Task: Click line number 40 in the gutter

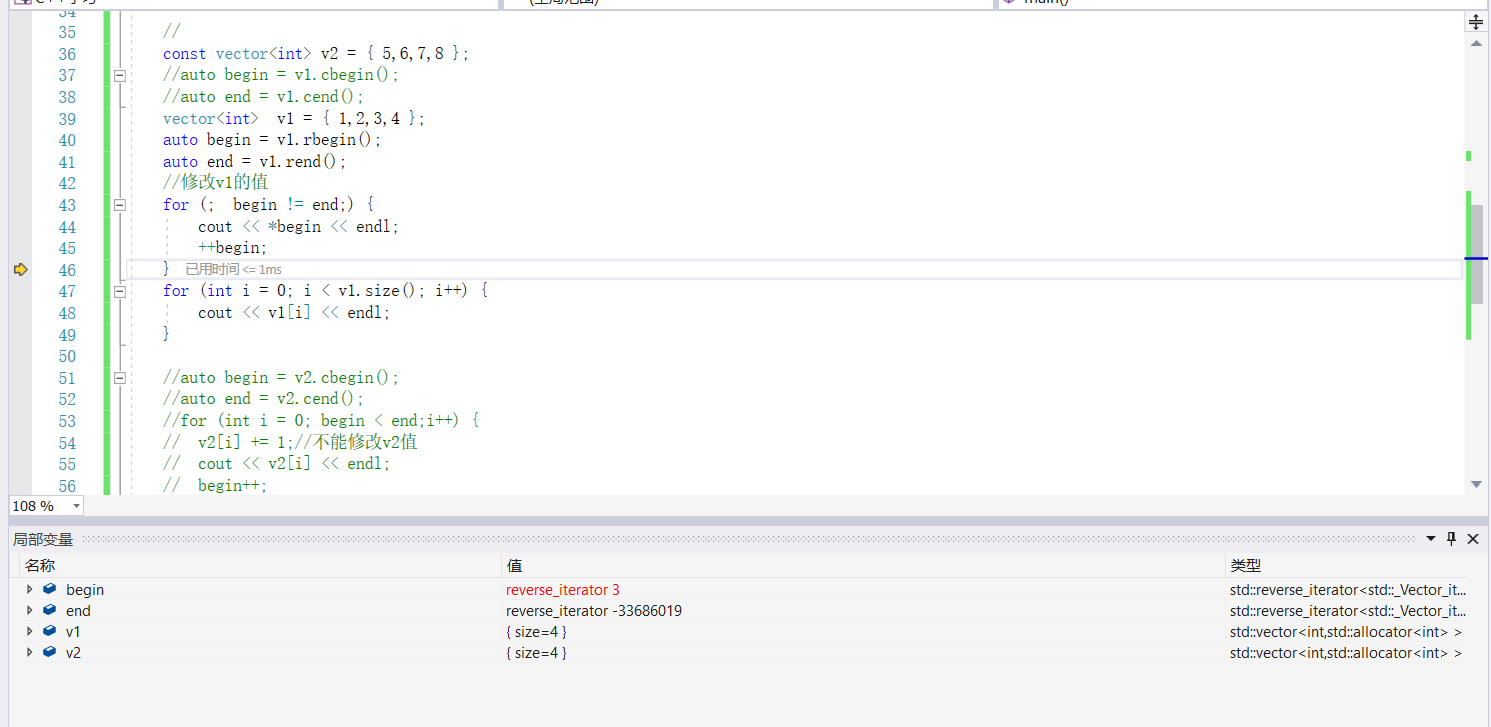Action: click(67, 140)
